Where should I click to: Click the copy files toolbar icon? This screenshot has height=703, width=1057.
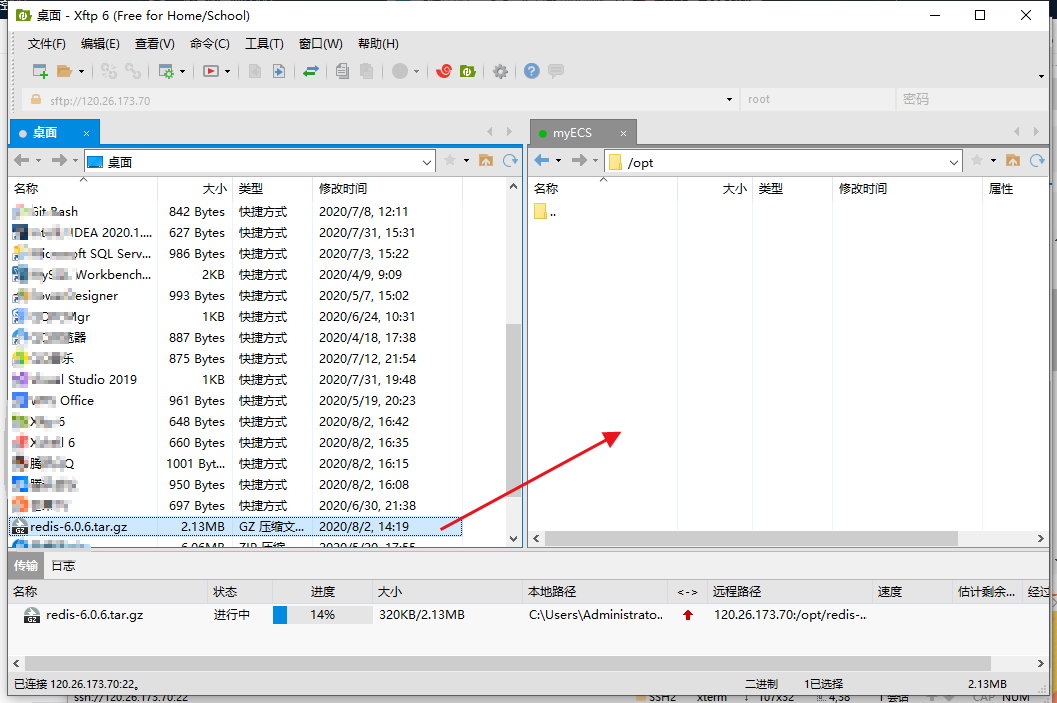(341, 71)
